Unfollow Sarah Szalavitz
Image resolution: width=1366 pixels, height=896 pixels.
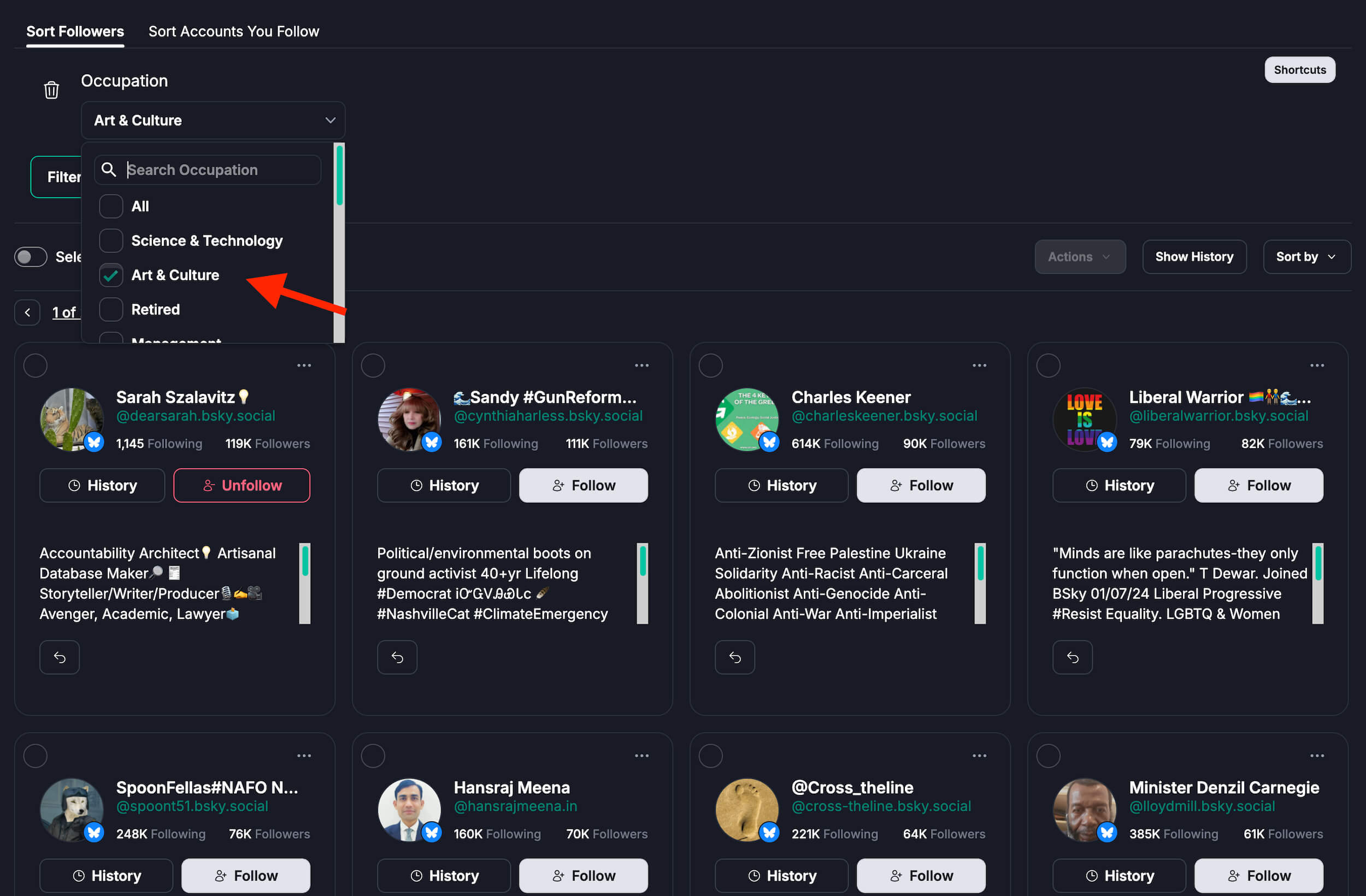242,486
